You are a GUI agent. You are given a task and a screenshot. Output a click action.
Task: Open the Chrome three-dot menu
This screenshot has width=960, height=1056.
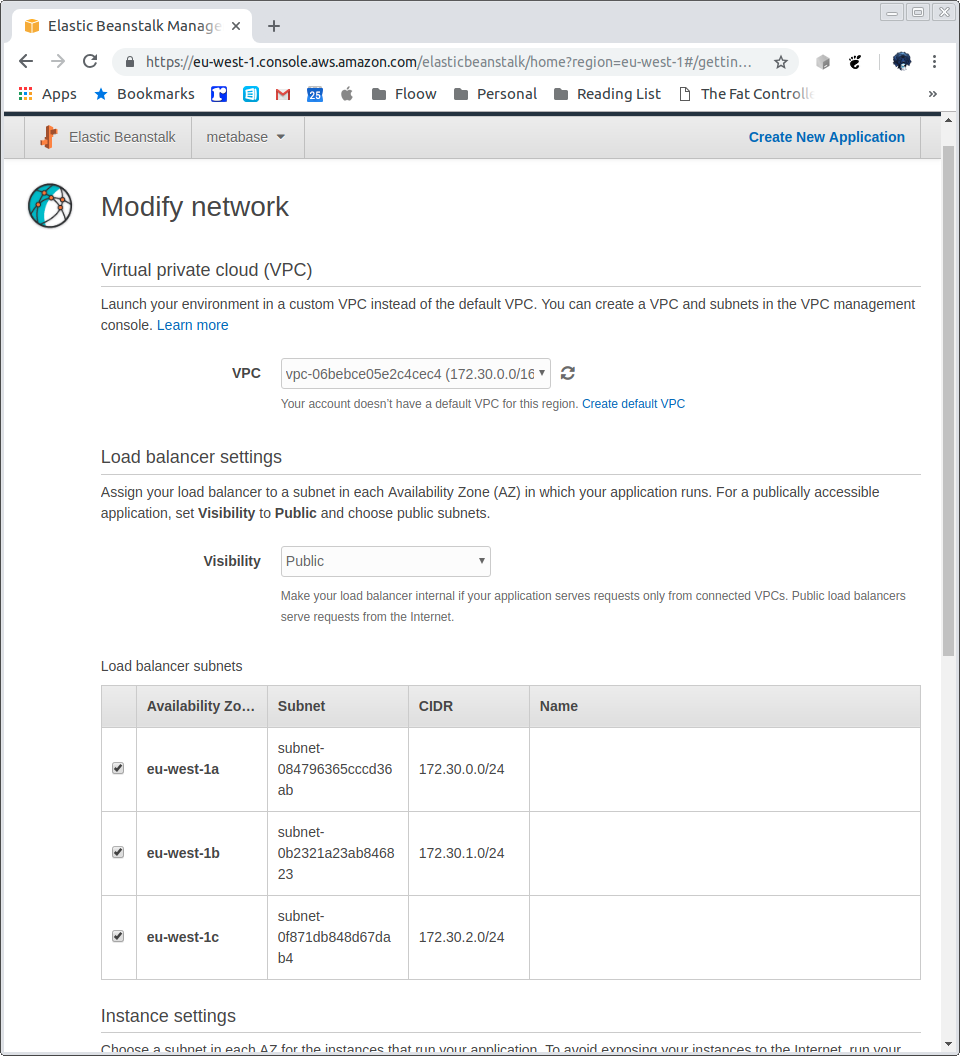933,61
